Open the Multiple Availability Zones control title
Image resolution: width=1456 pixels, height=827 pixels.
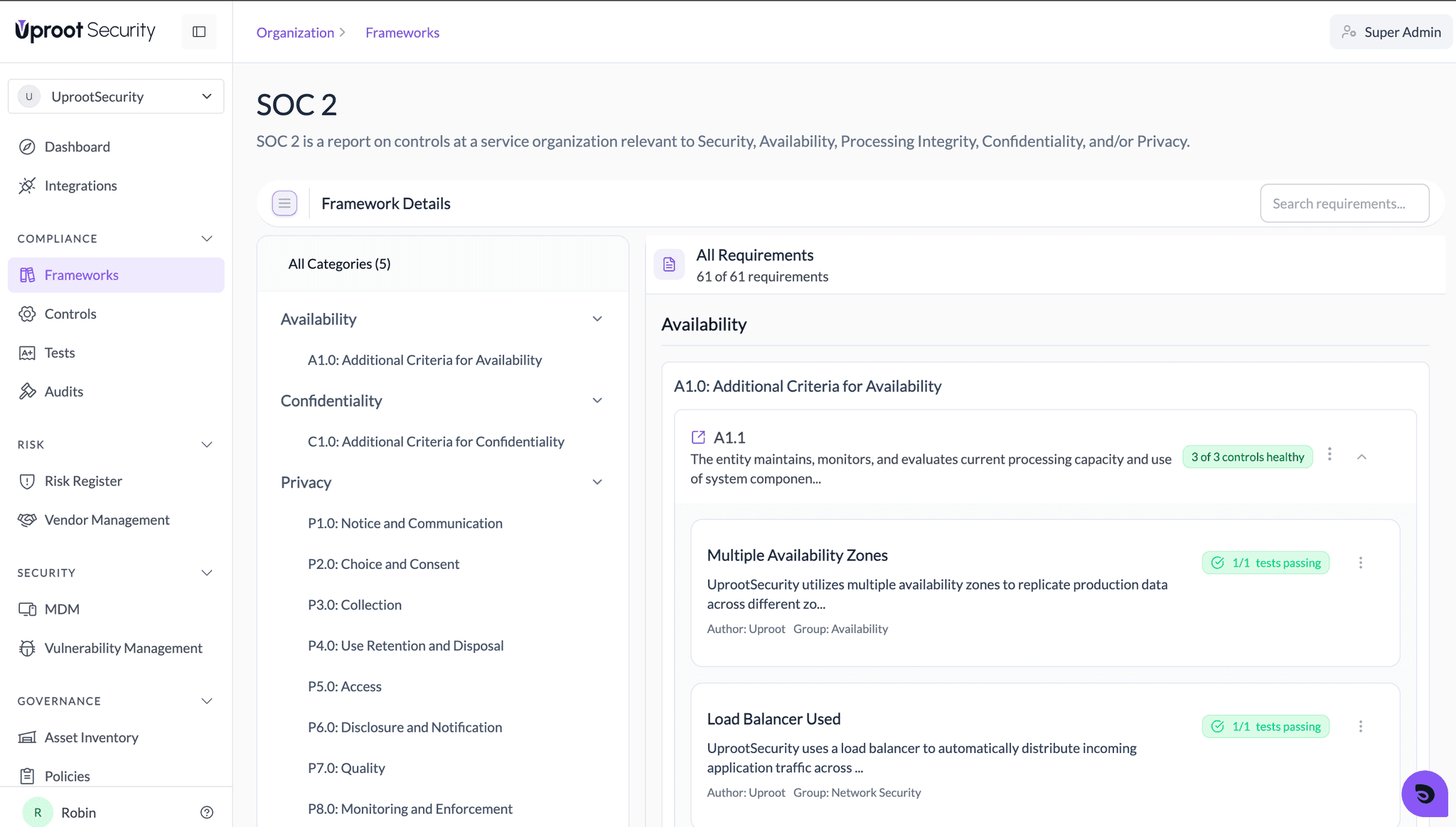(x=797, y=555)
